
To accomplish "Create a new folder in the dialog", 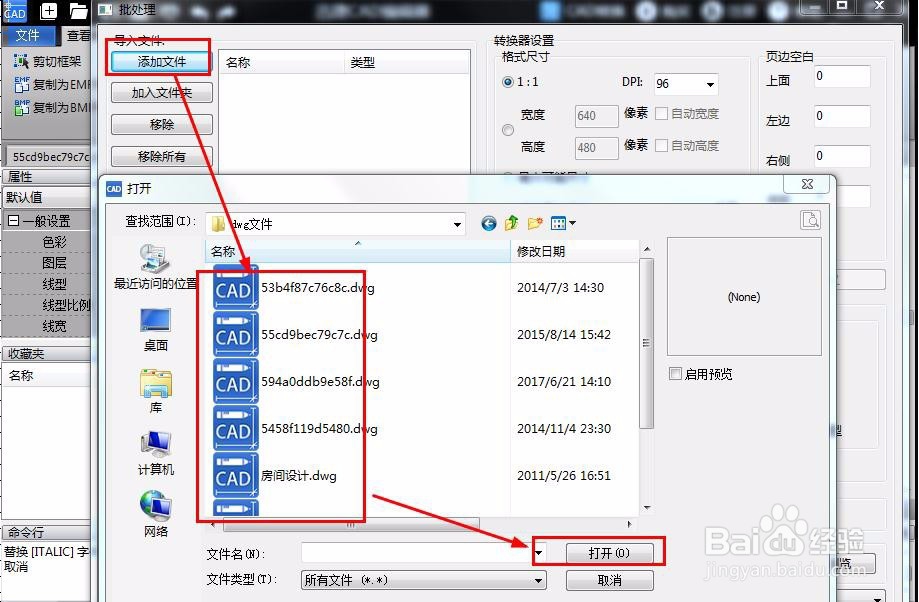I will 534,221.
